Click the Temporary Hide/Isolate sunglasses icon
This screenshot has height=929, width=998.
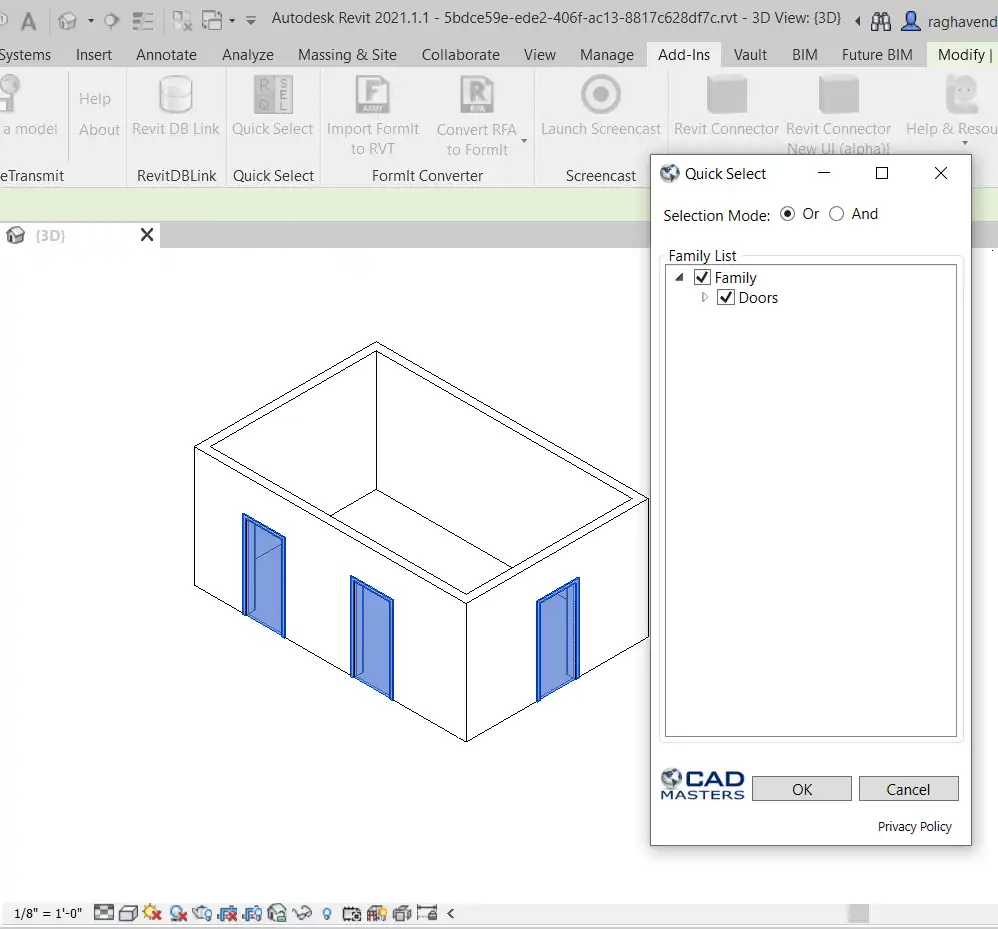tap(303, 912)
